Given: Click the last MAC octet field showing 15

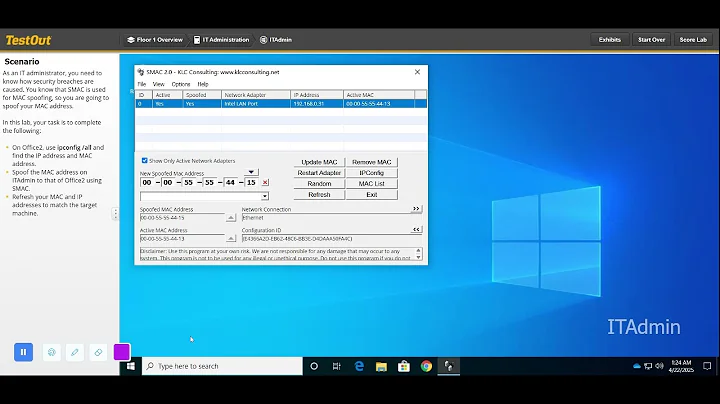Looking at the screenshot, I should [x=251, y=182].
